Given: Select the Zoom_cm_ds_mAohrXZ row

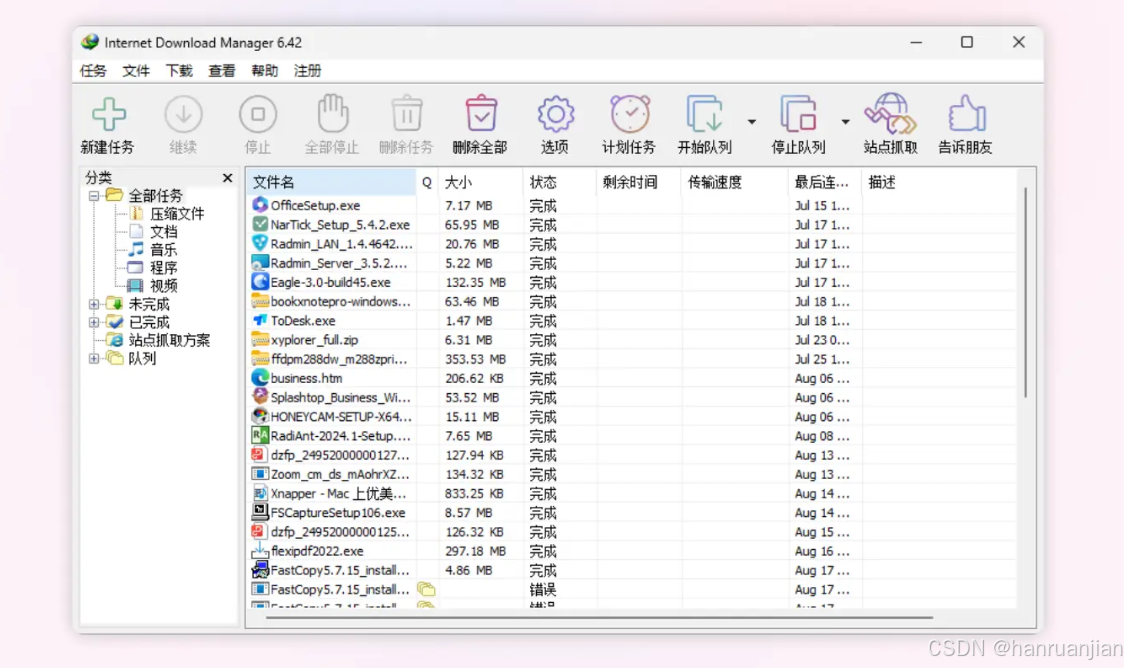Looking at the screenshot, I should (631, 474).
